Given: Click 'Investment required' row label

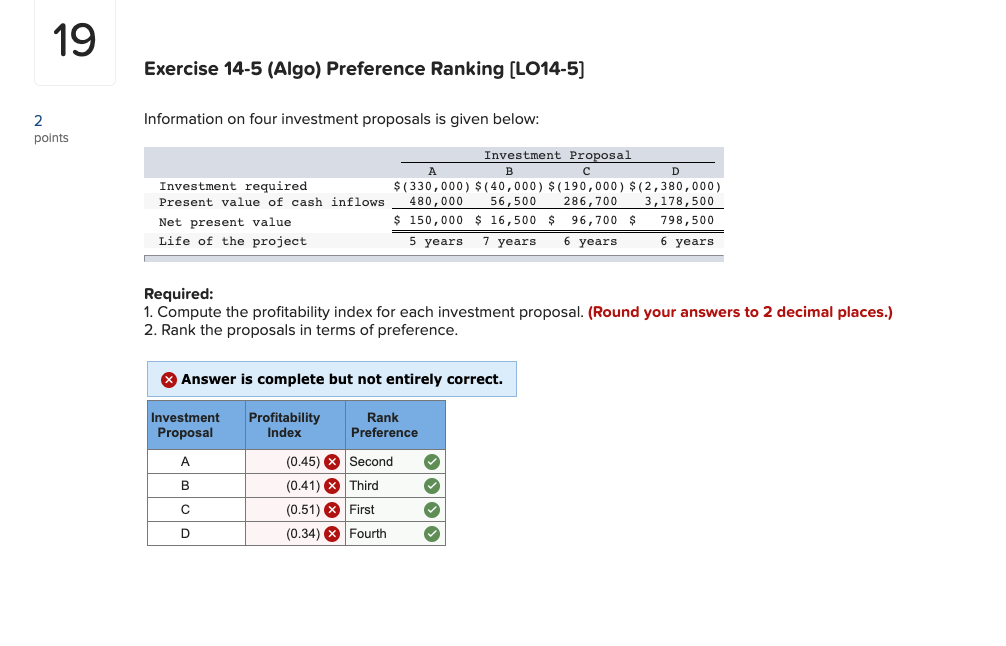Looking at the screenshot, I should pyautogui.click(x=233, y=186).
